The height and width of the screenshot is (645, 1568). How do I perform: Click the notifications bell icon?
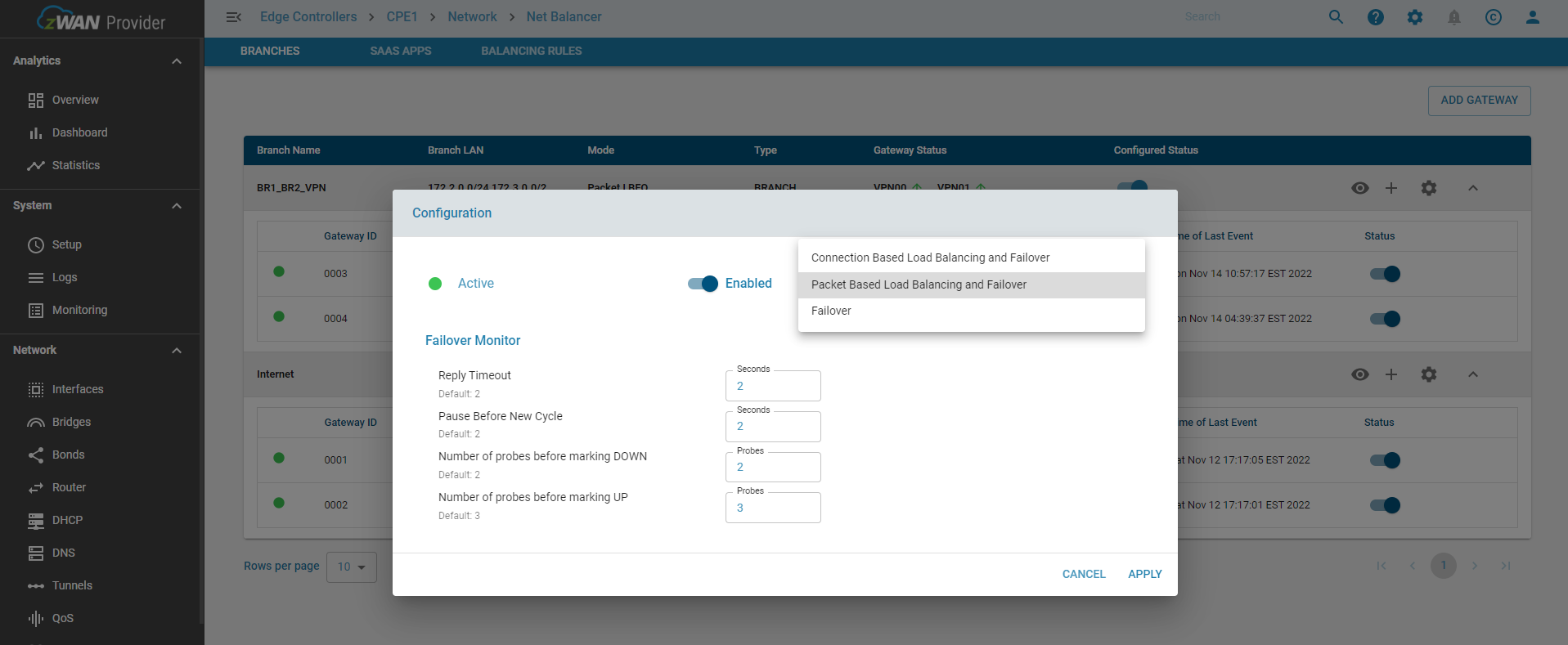1454,17
